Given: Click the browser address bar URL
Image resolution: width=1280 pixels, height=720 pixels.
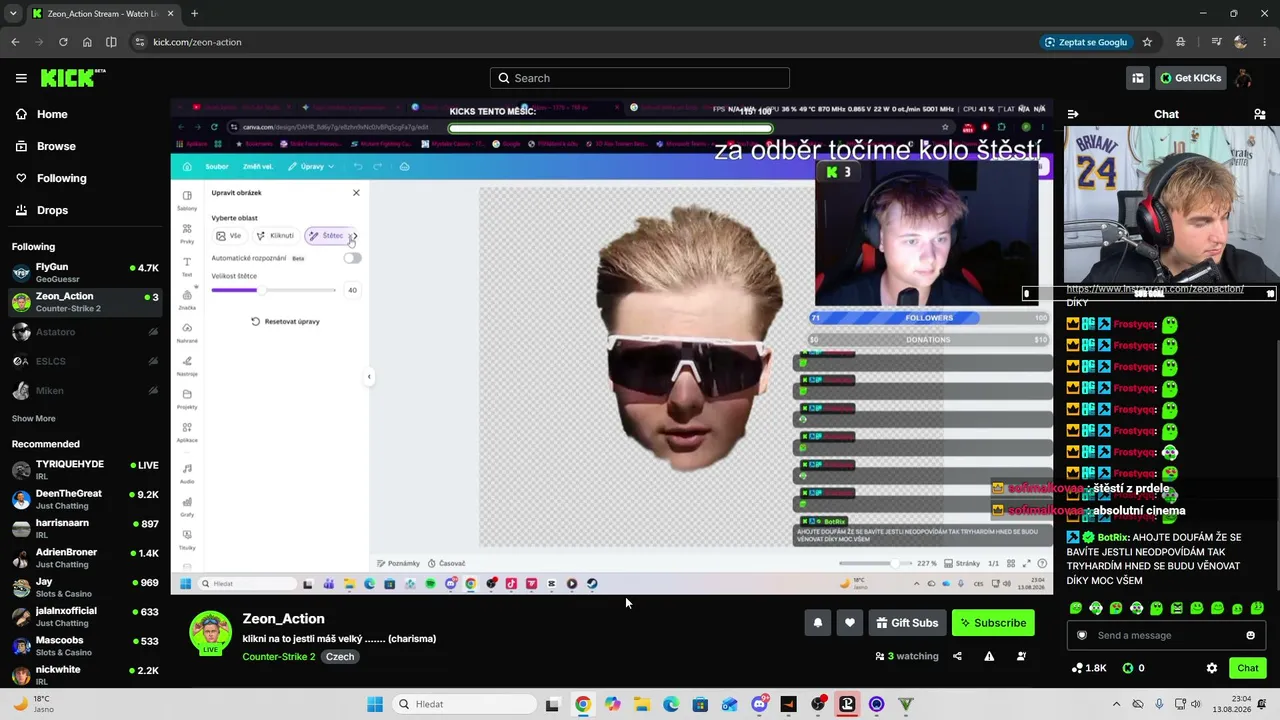Looking at the screenshot, I should point(197,42).
